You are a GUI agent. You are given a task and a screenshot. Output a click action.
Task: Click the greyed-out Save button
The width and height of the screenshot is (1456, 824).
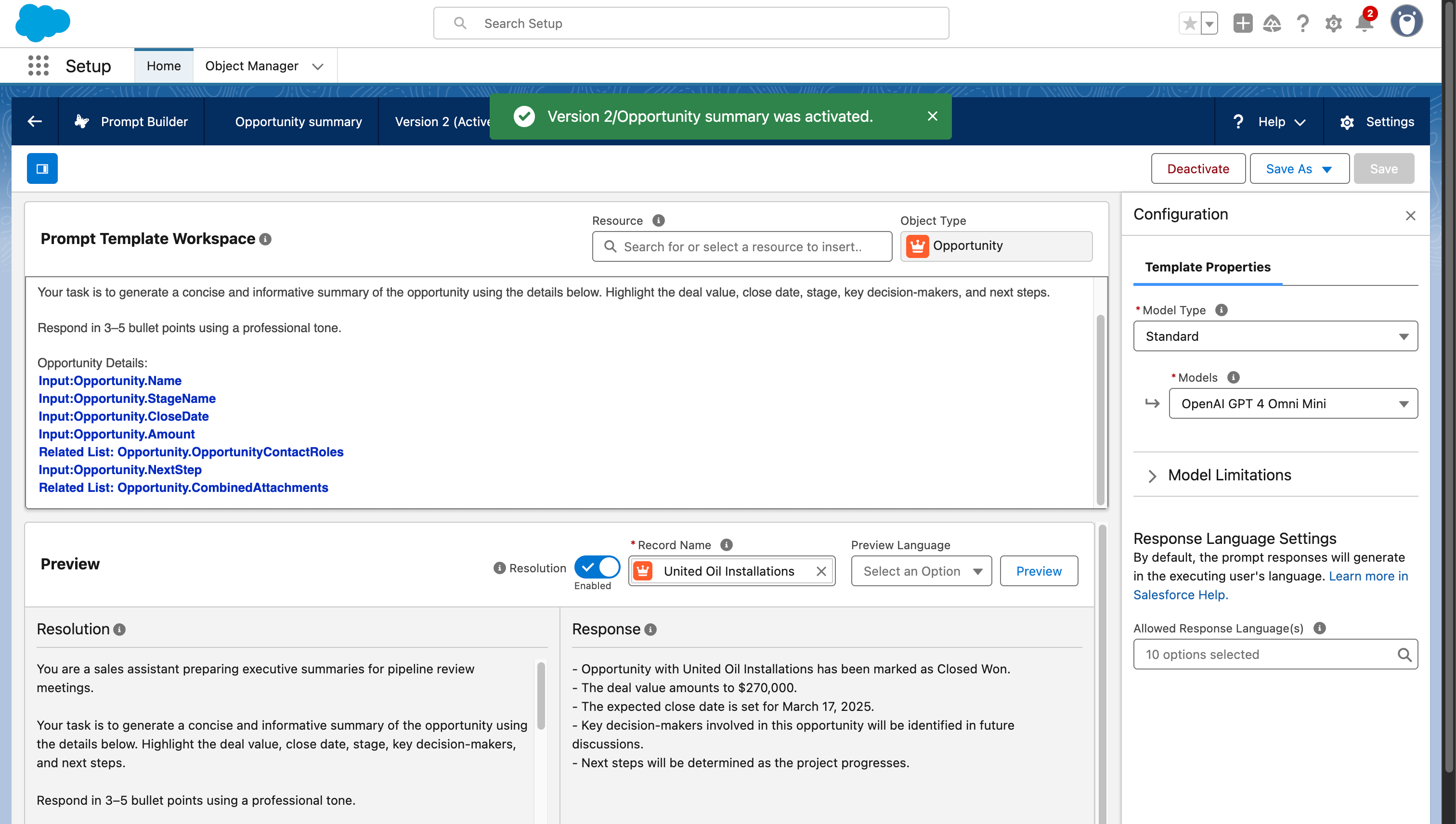[x=1384, y=168]
